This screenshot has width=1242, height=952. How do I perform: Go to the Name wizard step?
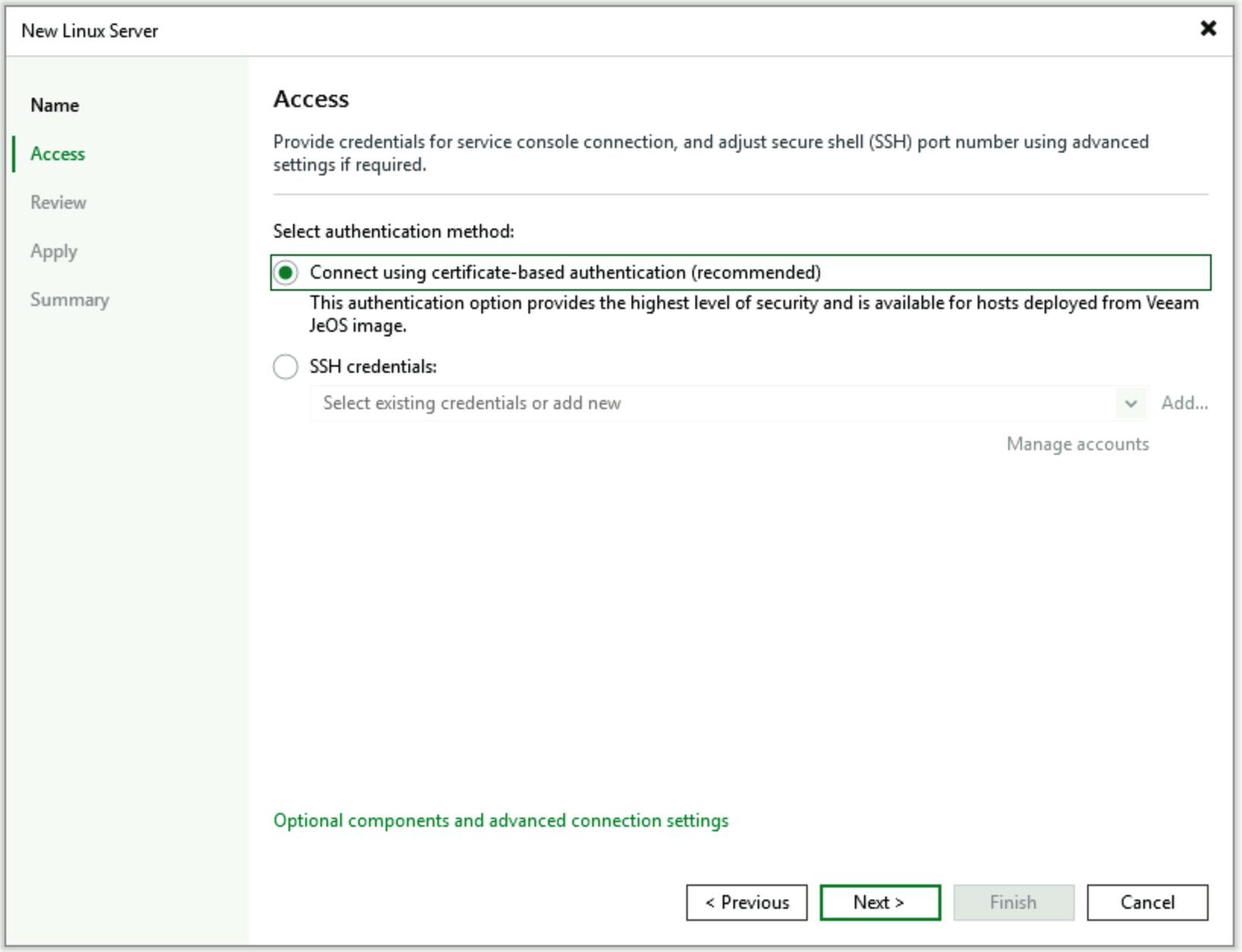55,106
